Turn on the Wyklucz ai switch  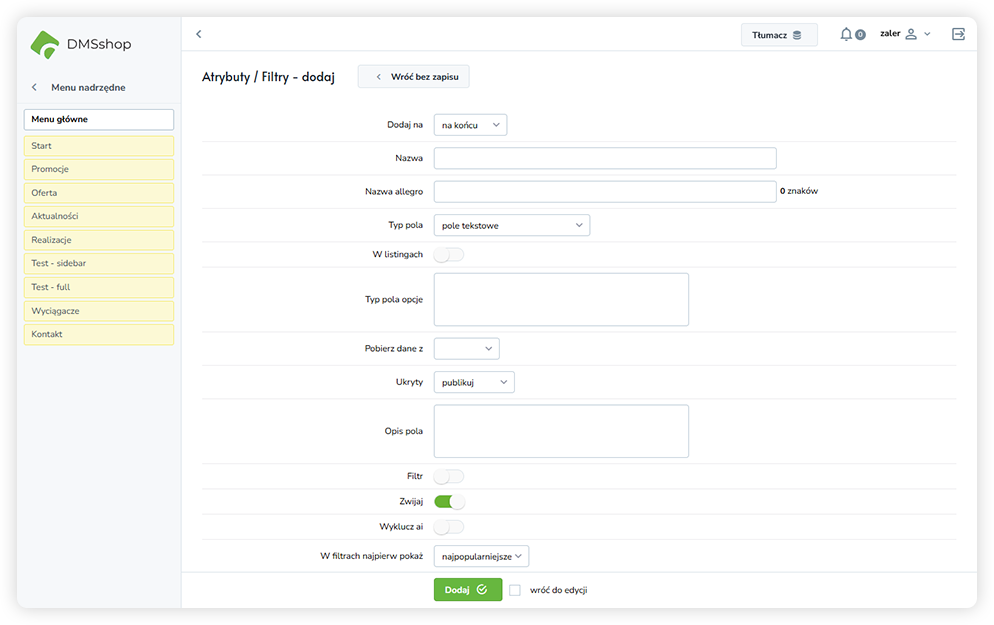point(449,527)
